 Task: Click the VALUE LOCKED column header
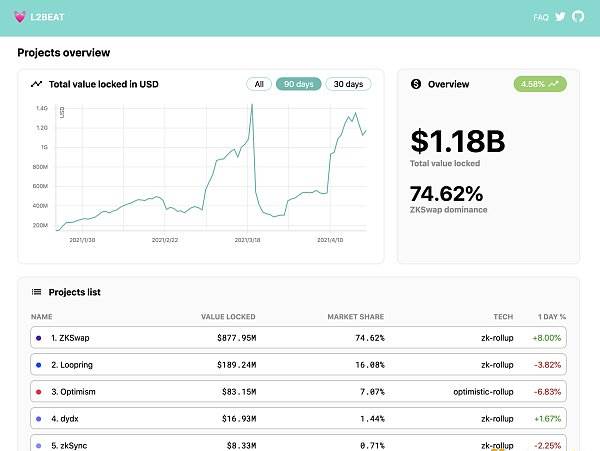pos(228,317)
